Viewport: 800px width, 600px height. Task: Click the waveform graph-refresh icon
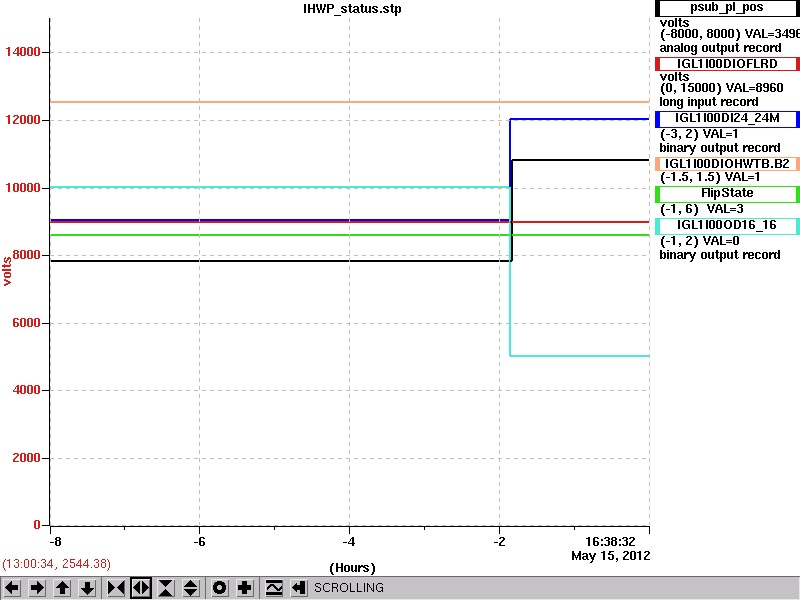click(274, 588)
